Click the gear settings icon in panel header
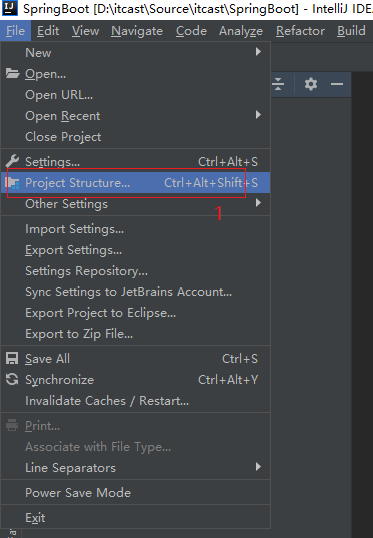This screenshot has height=538, width=373. pyautogui.click(x=311, y=84)
